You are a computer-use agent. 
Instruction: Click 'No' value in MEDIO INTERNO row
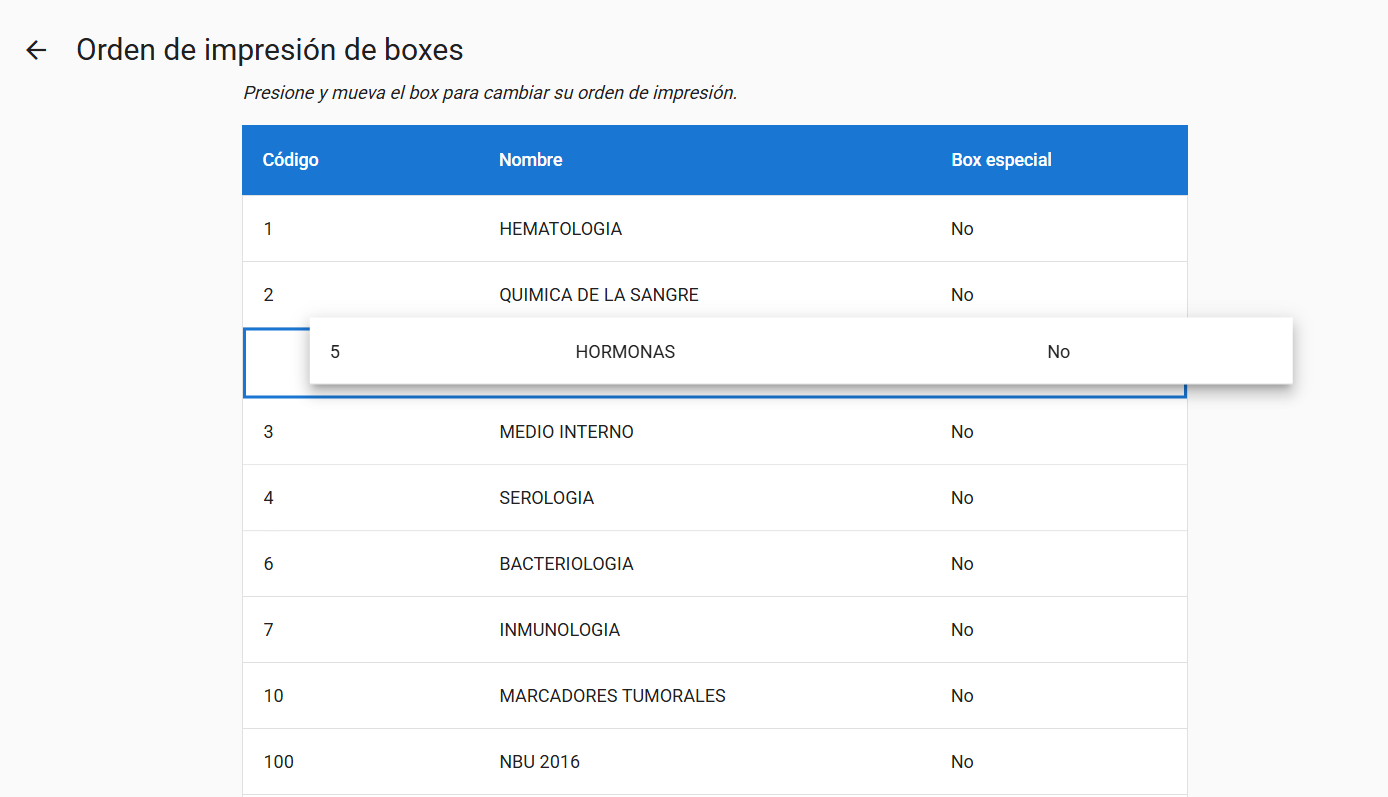point(962,432)
